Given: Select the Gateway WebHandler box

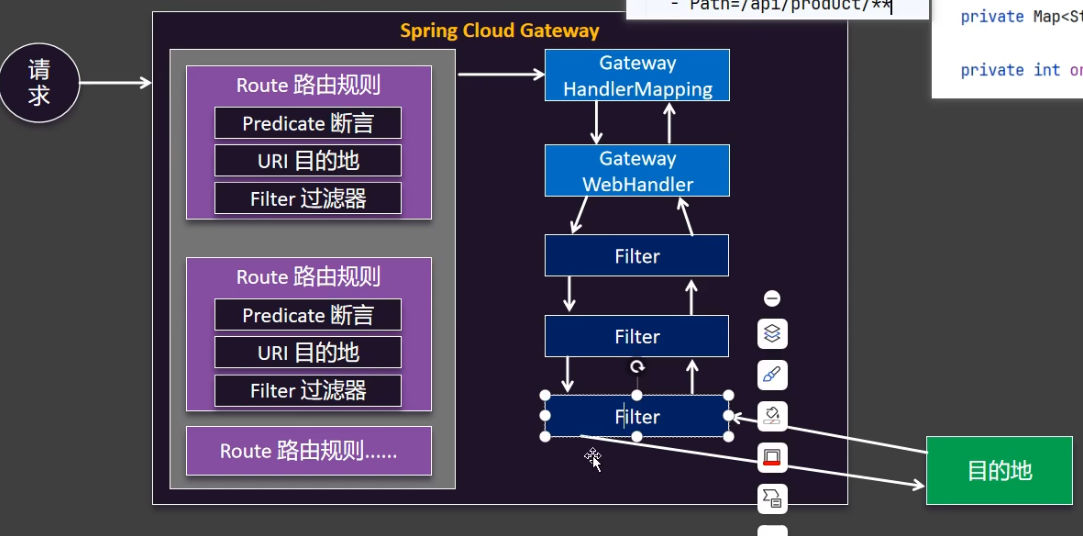Looking at the screenshot, I should pos(637,171).
